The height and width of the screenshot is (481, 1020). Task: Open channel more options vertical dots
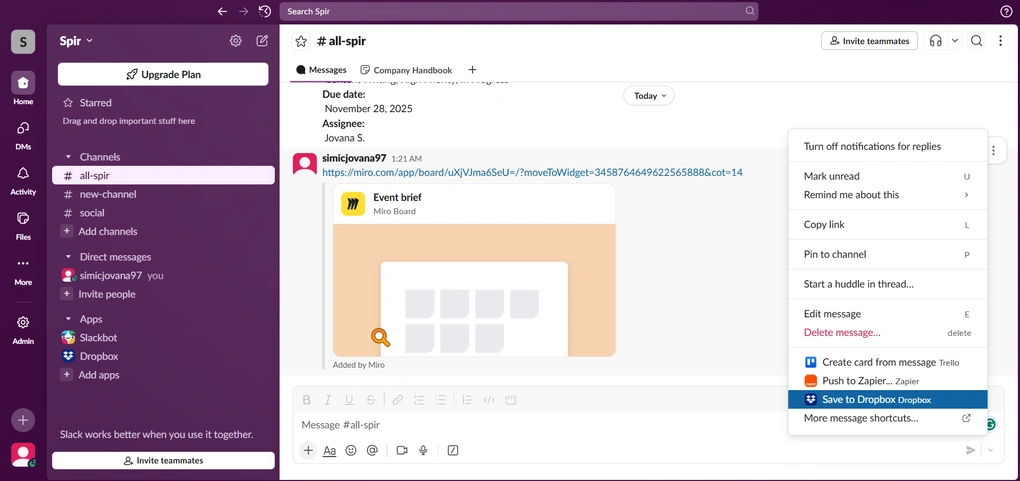[1000, 41]
